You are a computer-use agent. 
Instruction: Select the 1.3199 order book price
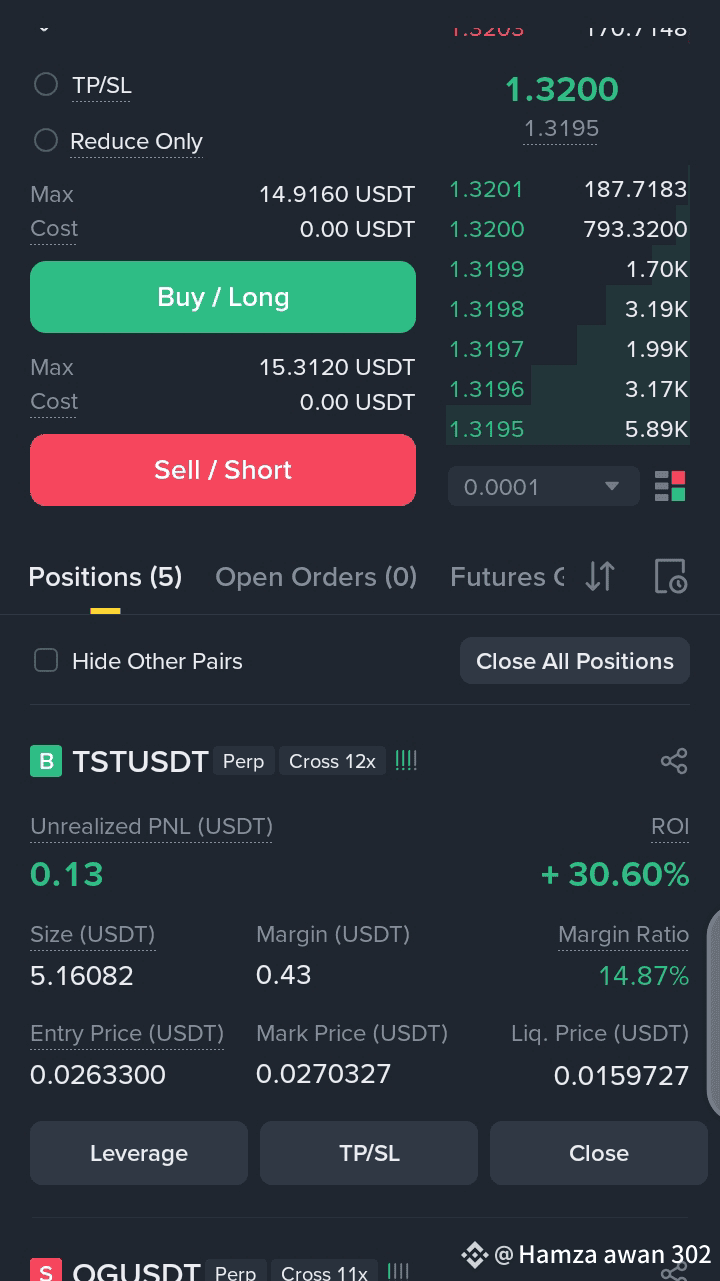pos(487,269)
